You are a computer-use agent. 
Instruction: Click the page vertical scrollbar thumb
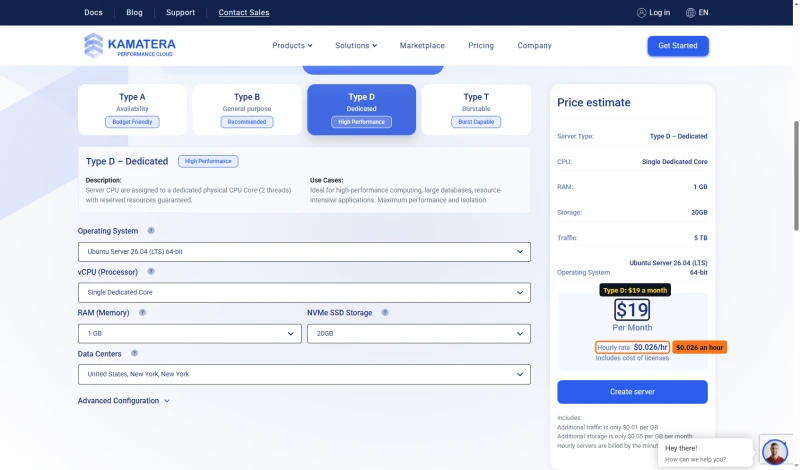[x=796, y=176]
